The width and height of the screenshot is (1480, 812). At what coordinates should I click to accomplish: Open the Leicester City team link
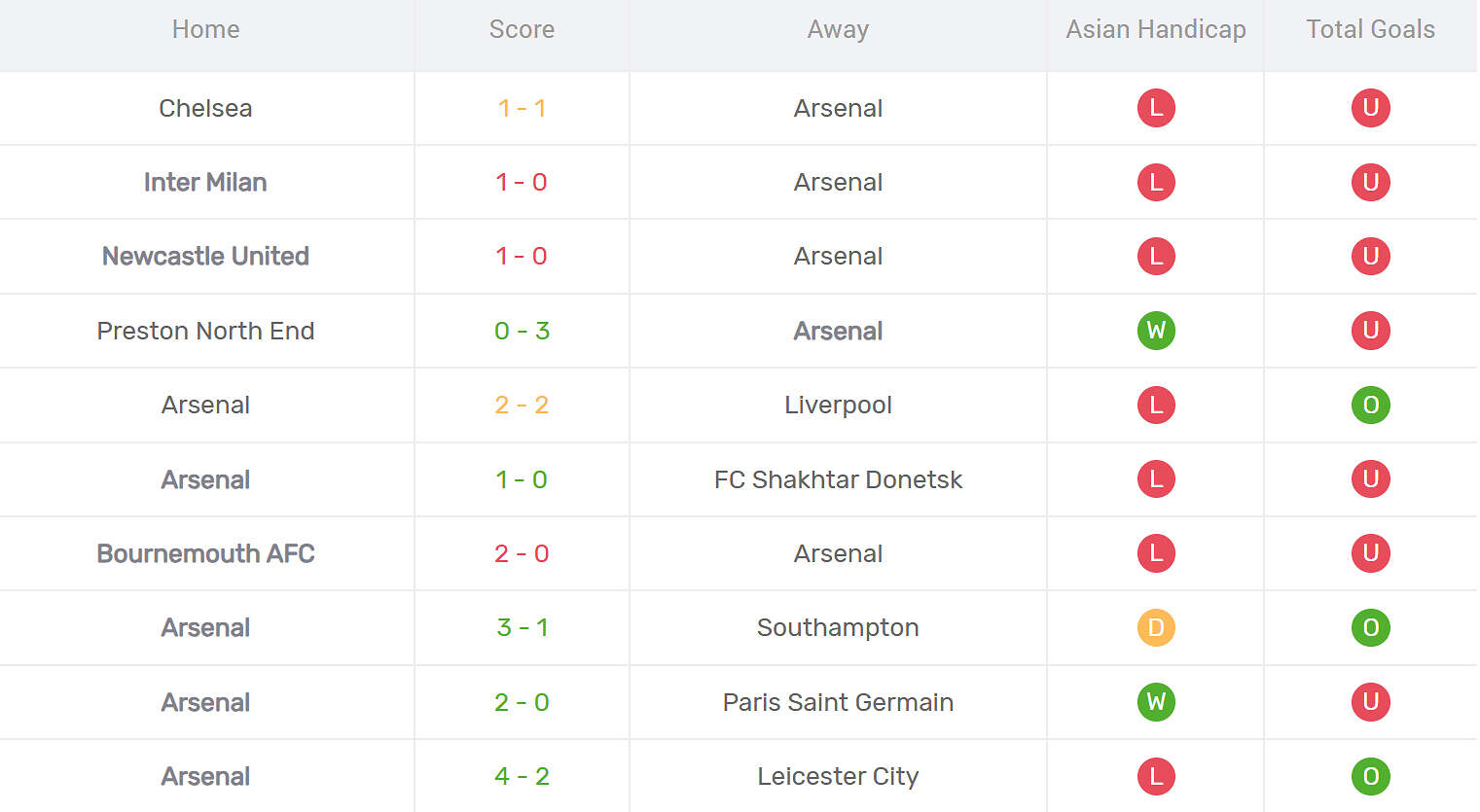[x=838, y=776]
